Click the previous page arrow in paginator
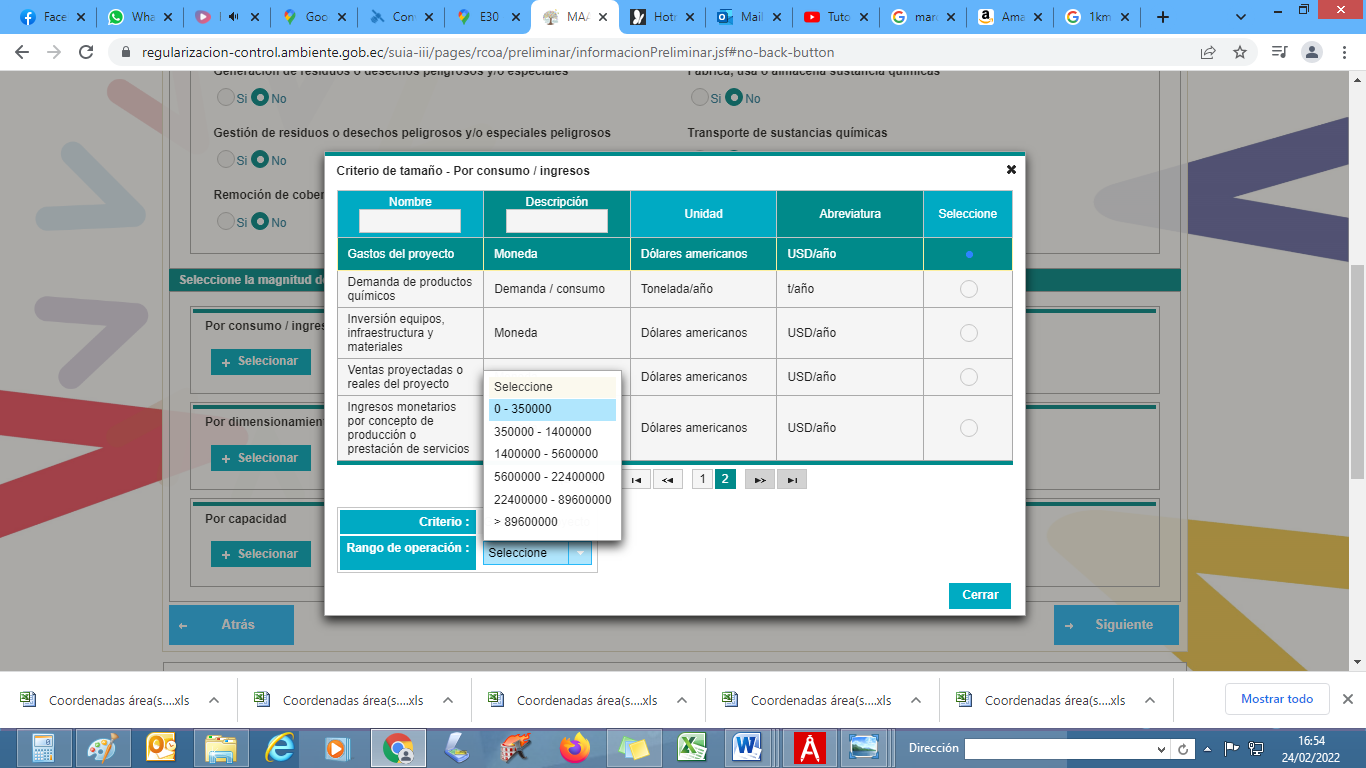The height and width of the screenshot is (768, 1366). (x=667, y=480)
